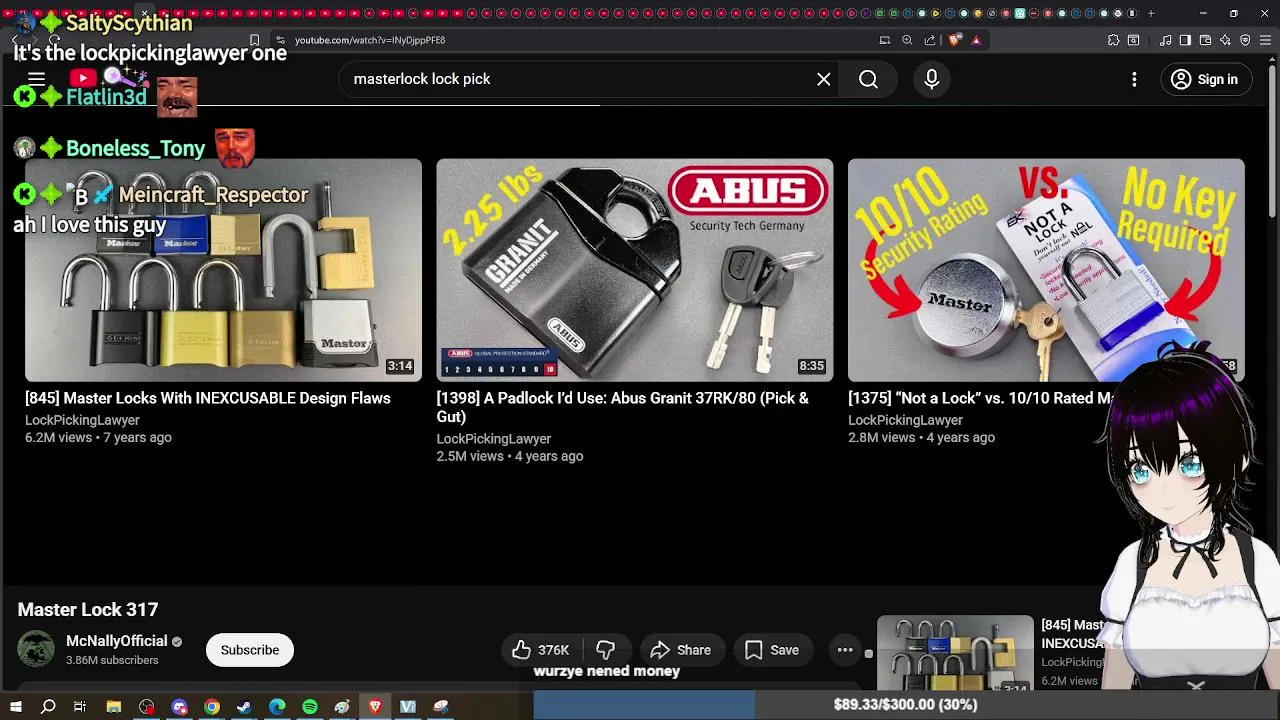The image size is (1280, 720).
Task: Open the Brave main hamburger menu
Action: tap(1265, 40)
